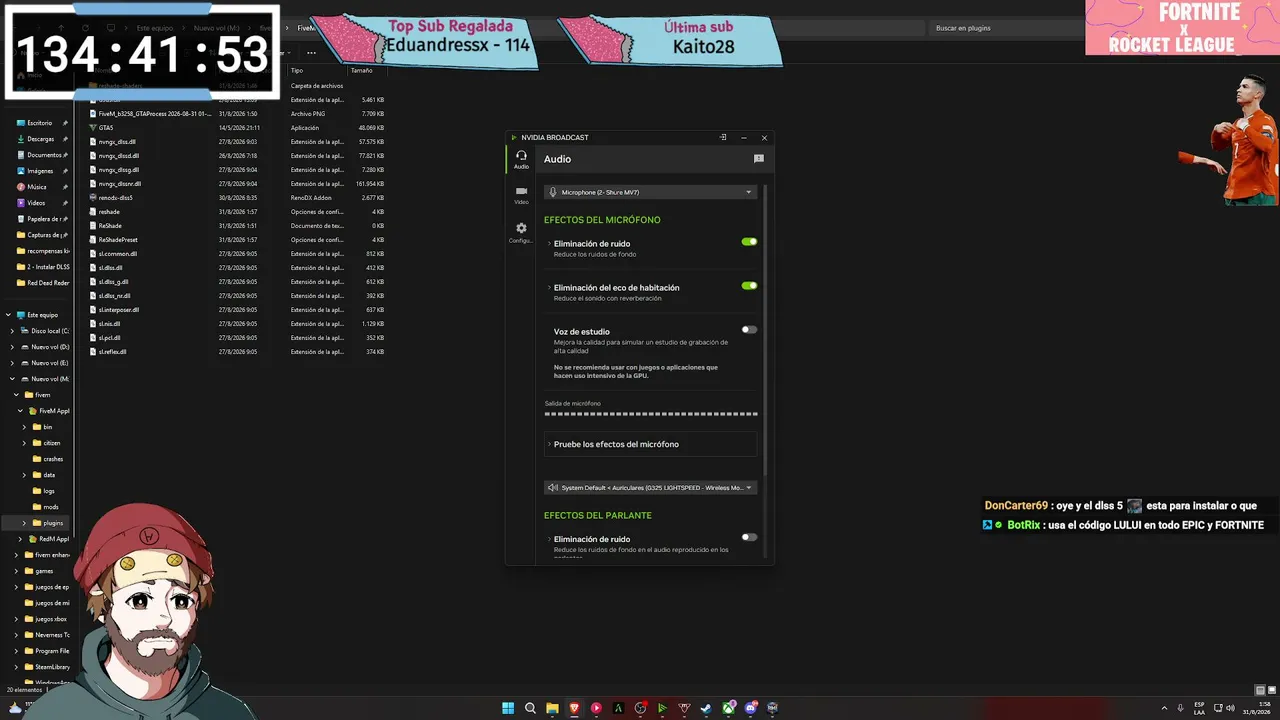Image resolution: width=1280 pixels, height=720 pixels.
Task: Open the Windows Start menu
Action: (508, 708)
